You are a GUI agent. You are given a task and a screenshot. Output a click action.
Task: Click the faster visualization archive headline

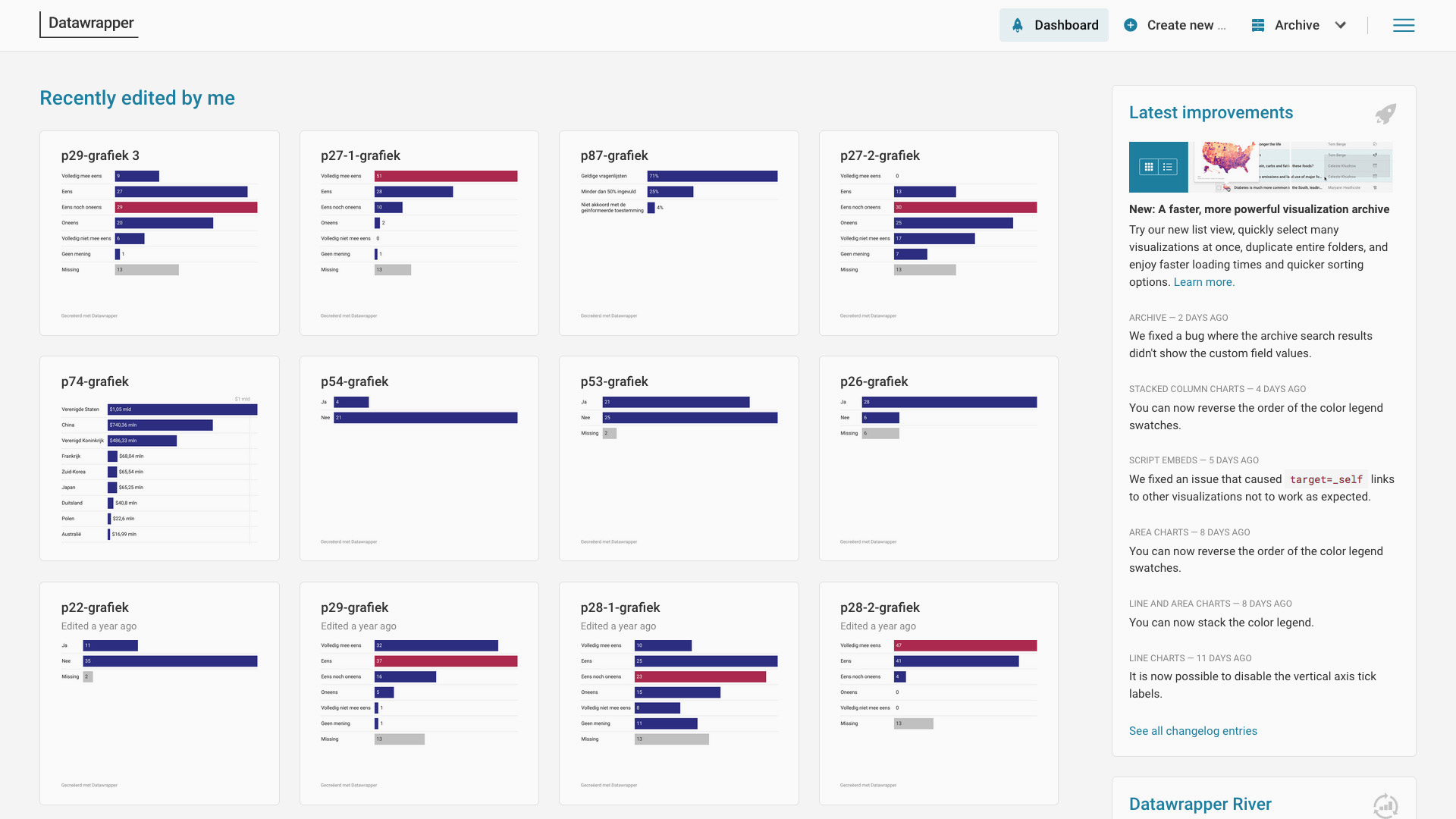tap(1259, 209)
